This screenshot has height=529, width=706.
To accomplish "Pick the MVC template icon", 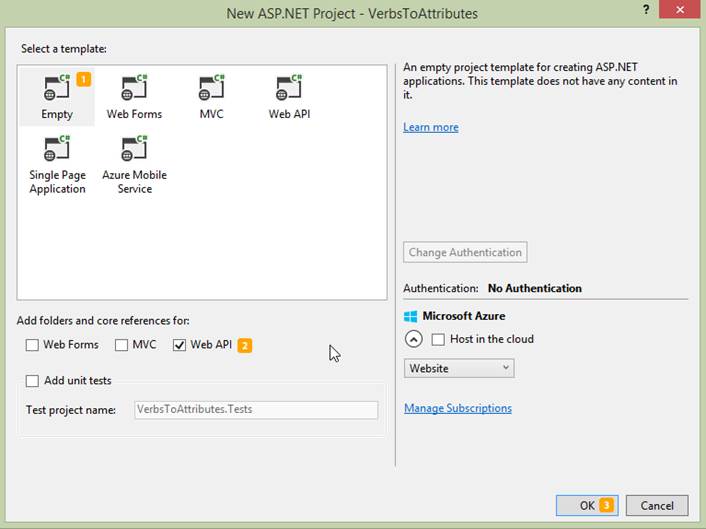I will [211, 89].
